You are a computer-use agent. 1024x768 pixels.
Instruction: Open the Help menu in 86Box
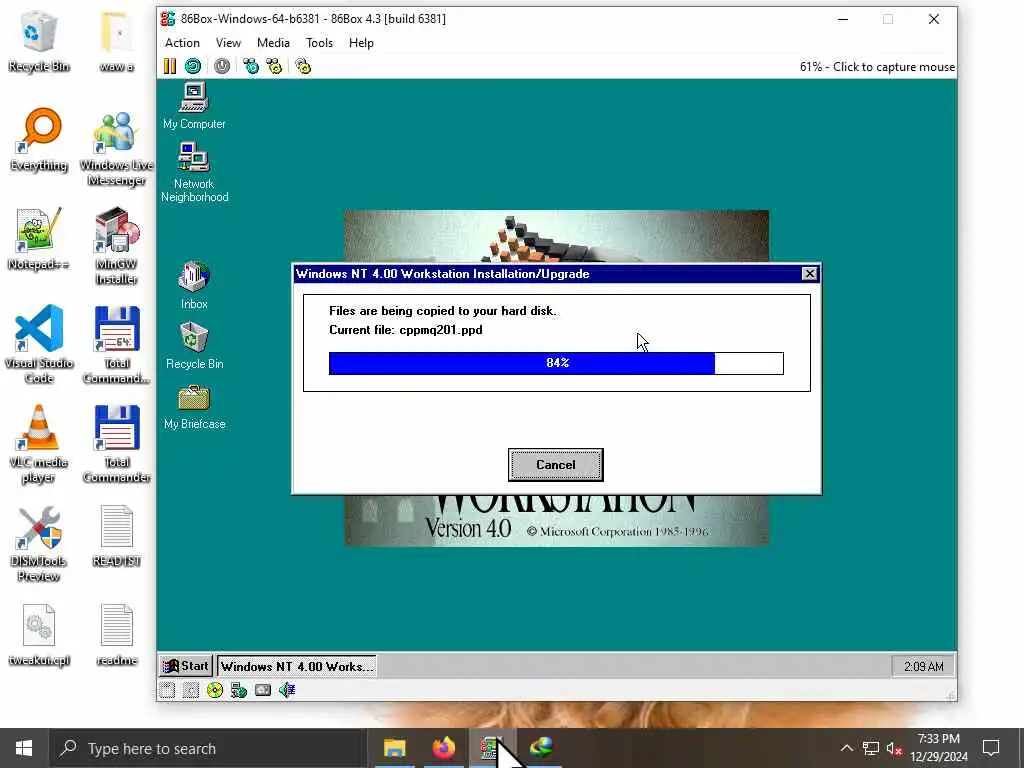[361, 42]
